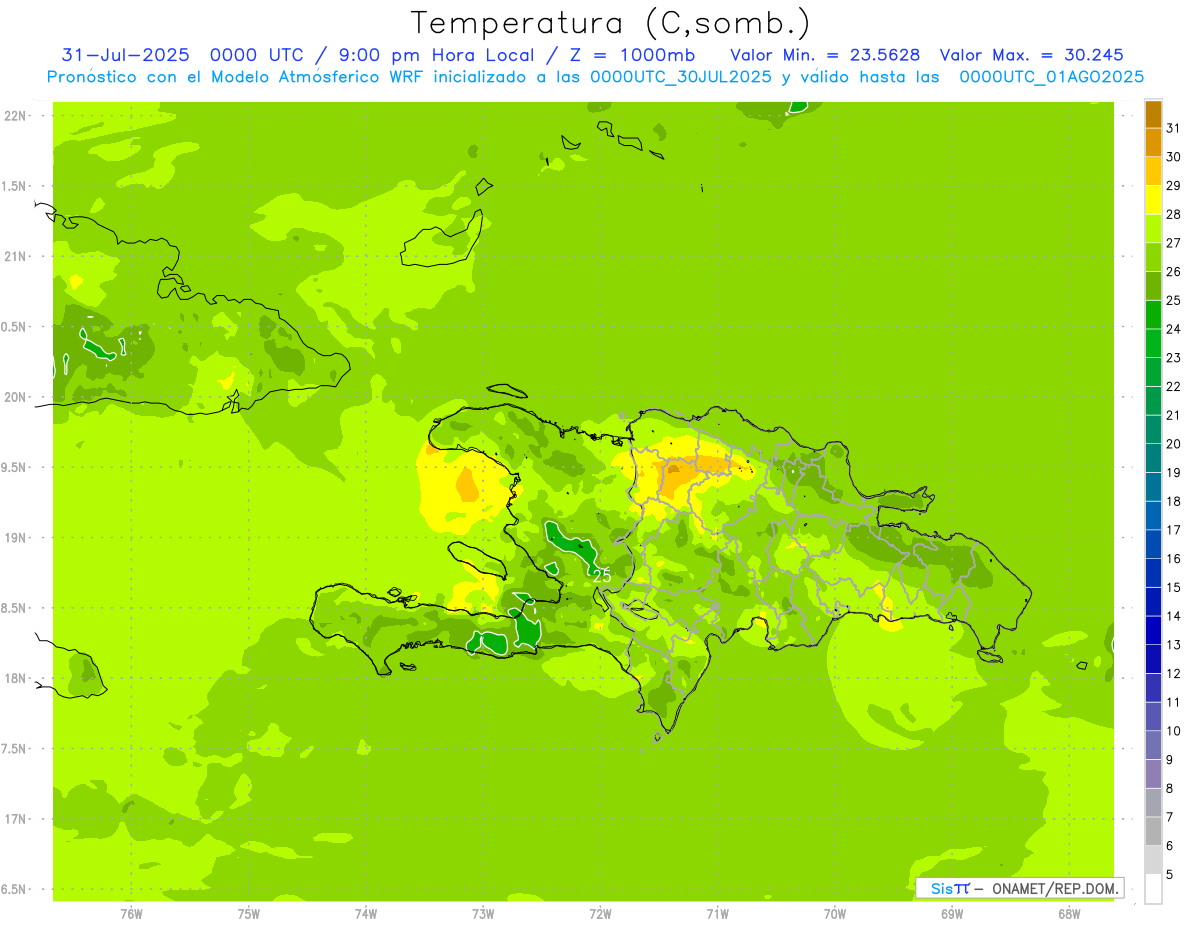Click the "25" contour label on the map
Viewport: 1200px width, 927px height.
click(x=602, y=576)
